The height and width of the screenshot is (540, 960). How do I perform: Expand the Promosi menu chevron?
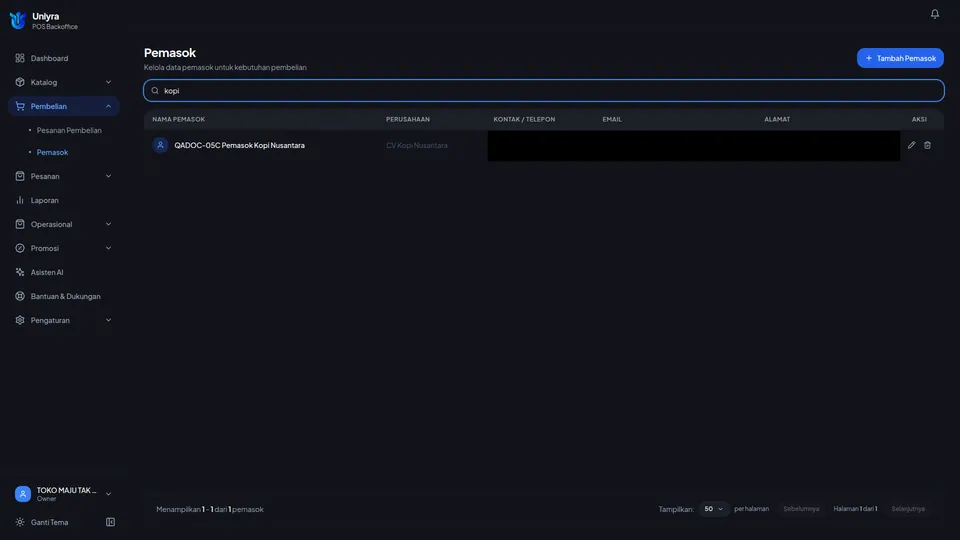pyautogui.click(x=108, y=248)
